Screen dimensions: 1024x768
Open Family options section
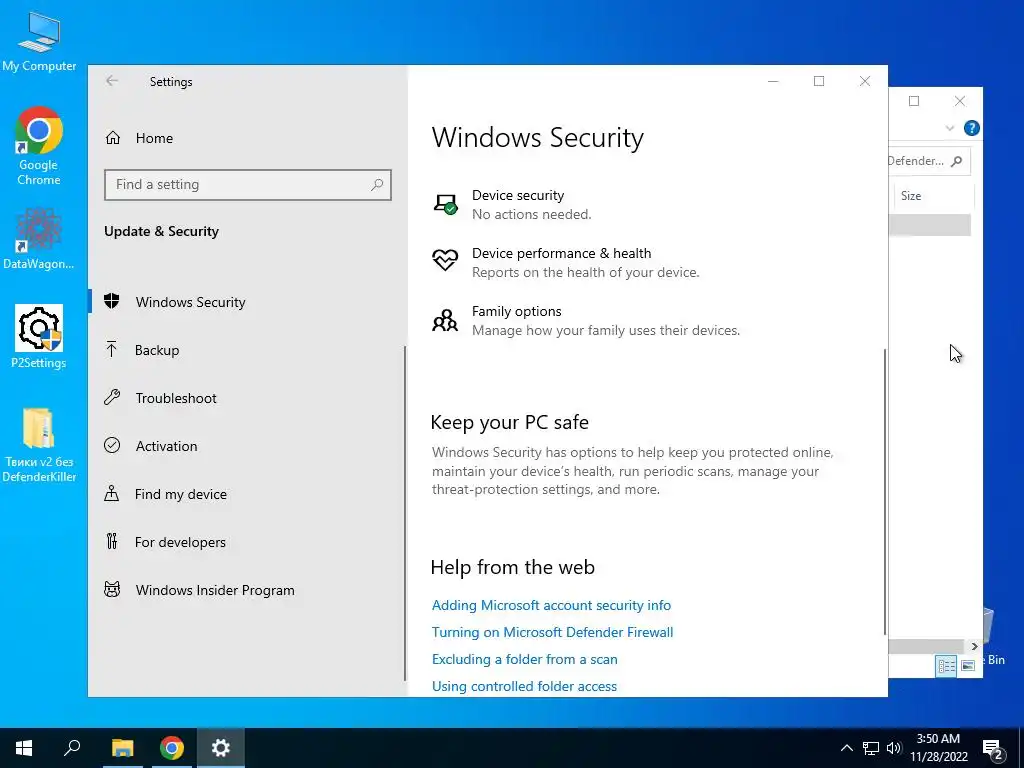pos(586,321)
